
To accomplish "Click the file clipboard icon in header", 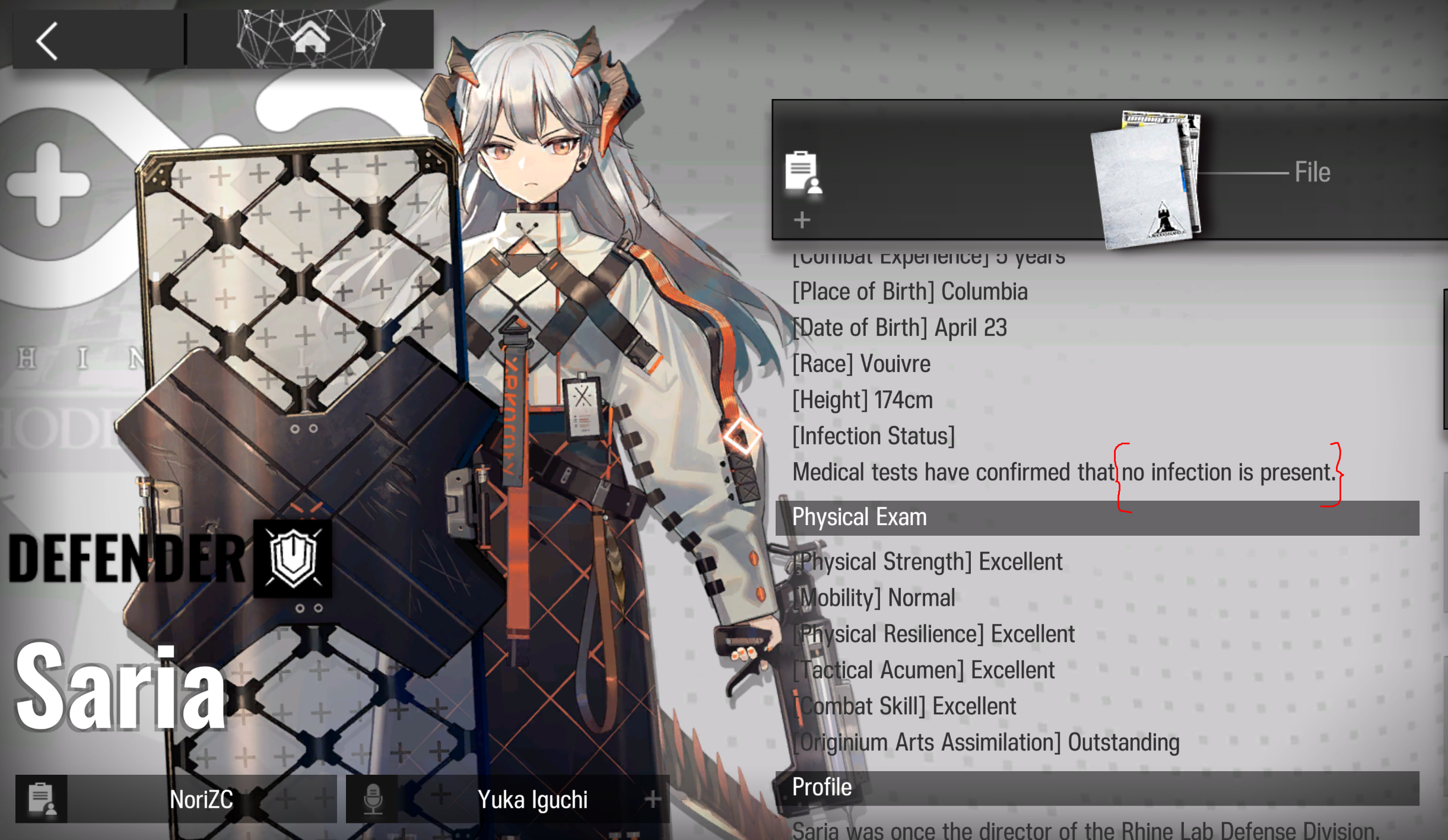I will [x=802, y=173].
